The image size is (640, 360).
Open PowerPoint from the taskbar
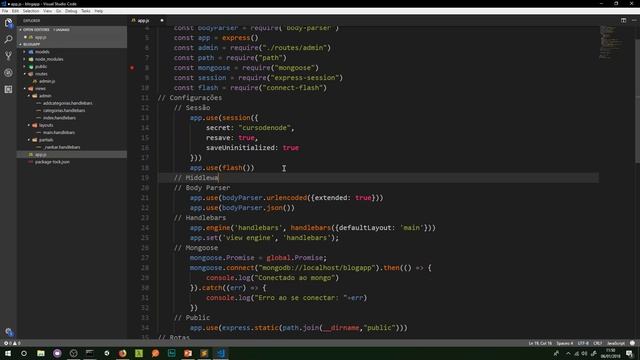(x=188, y=353)
